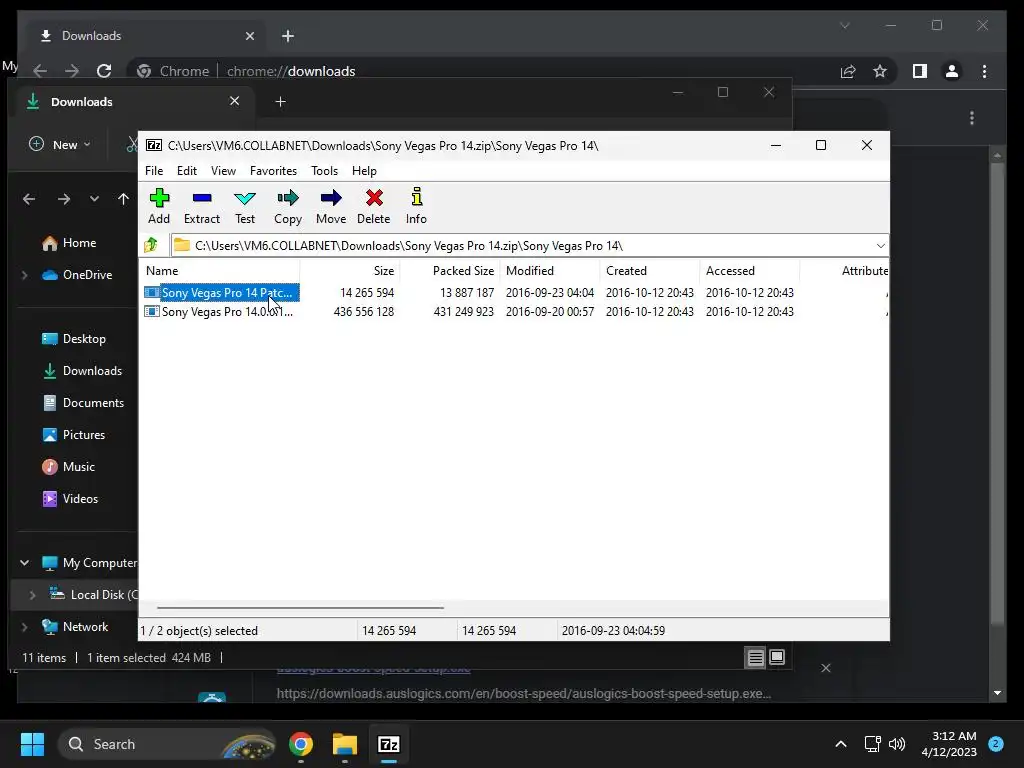Open Documents in File Explorer sidebar
1024x768 pixels.
point(83,403)
